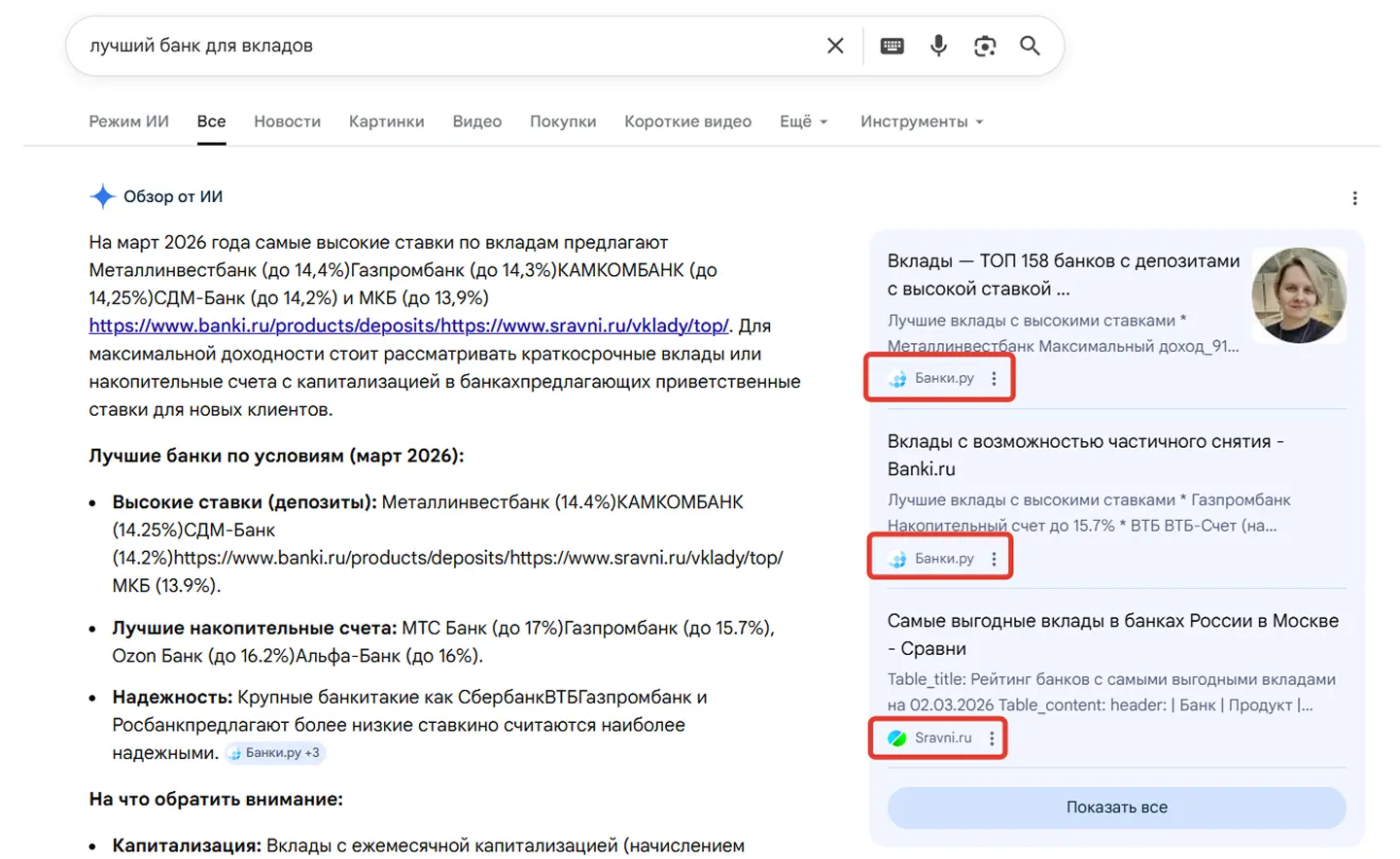Click the bold text Высокие ставки (депозиты):
1400x859 pixels.
pyautogui.click(x=244, y=502)
